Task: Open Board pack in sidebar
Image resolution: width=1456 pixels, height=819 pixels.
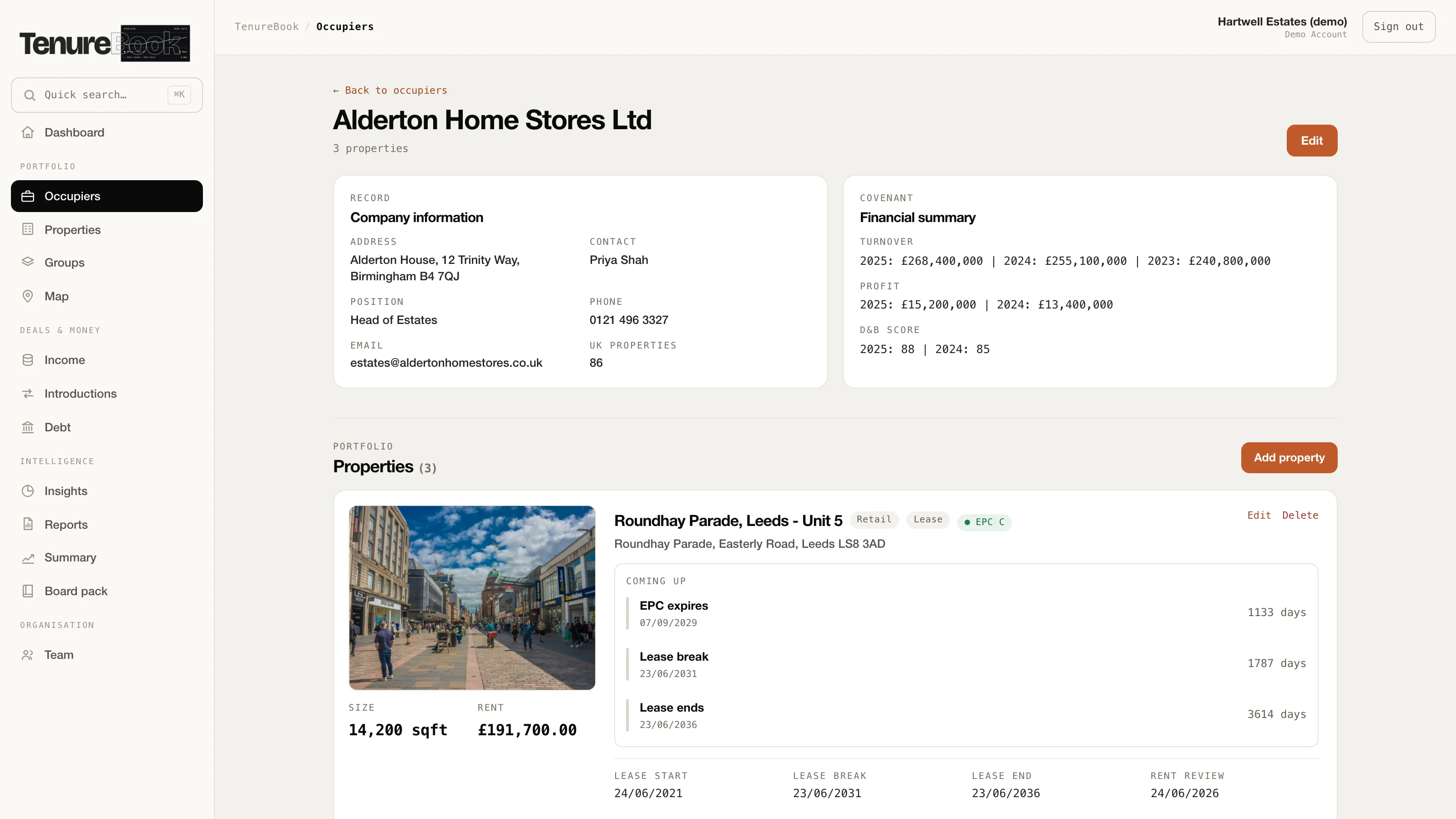Action: [107, 591]
